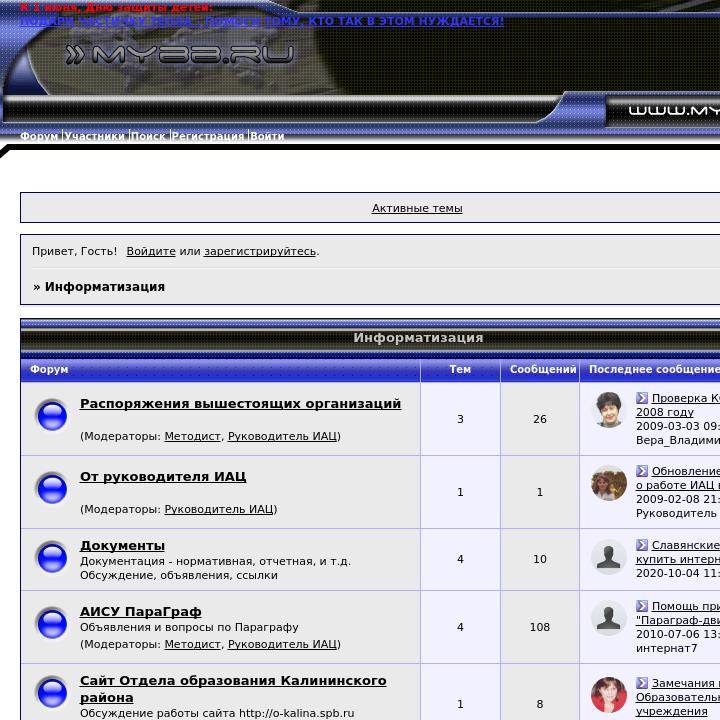The height and width of the screenshot is (720, 720).
Task: Go to last post arrow for Обновление topic
Action: click(641, 471)
